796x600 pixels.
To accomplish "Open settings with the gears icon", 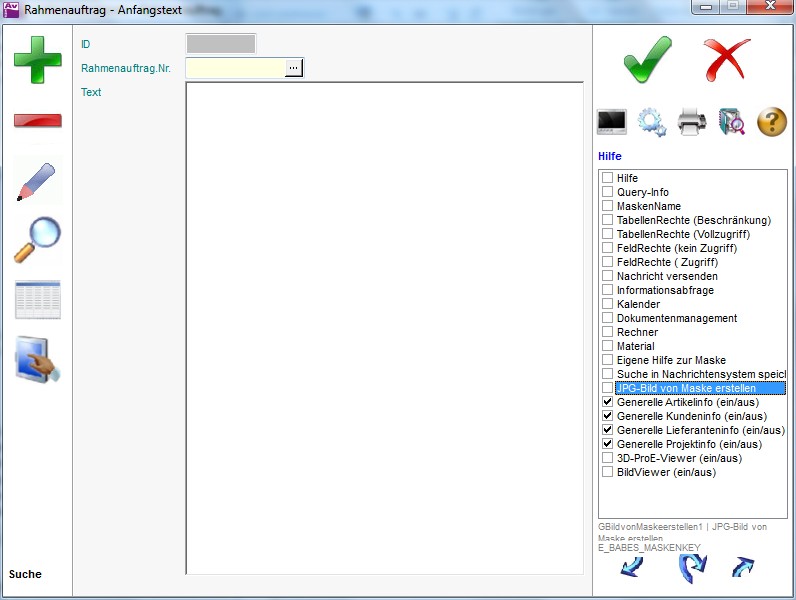I will coord(652,122).
